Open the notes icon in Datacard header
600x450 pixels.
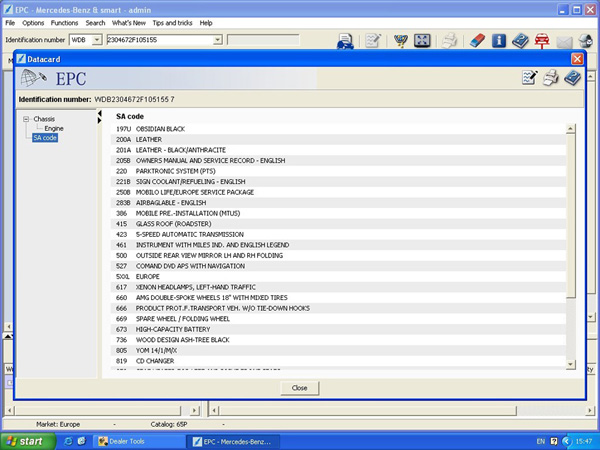pyautogui.click(x=530, y=78)
